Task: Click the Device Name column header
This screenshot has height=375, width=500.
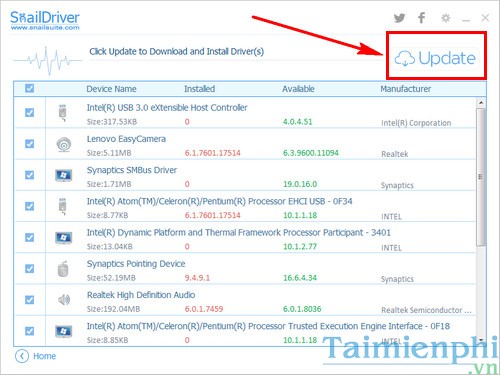Action: coord(111,89)
